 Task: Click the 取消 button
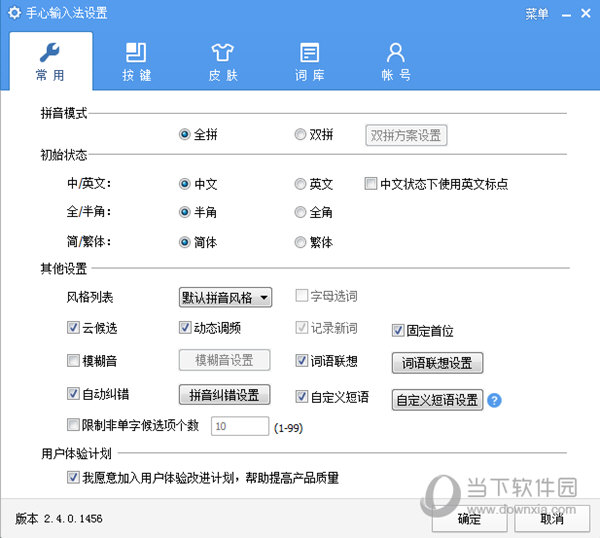[x=552, y=519]
